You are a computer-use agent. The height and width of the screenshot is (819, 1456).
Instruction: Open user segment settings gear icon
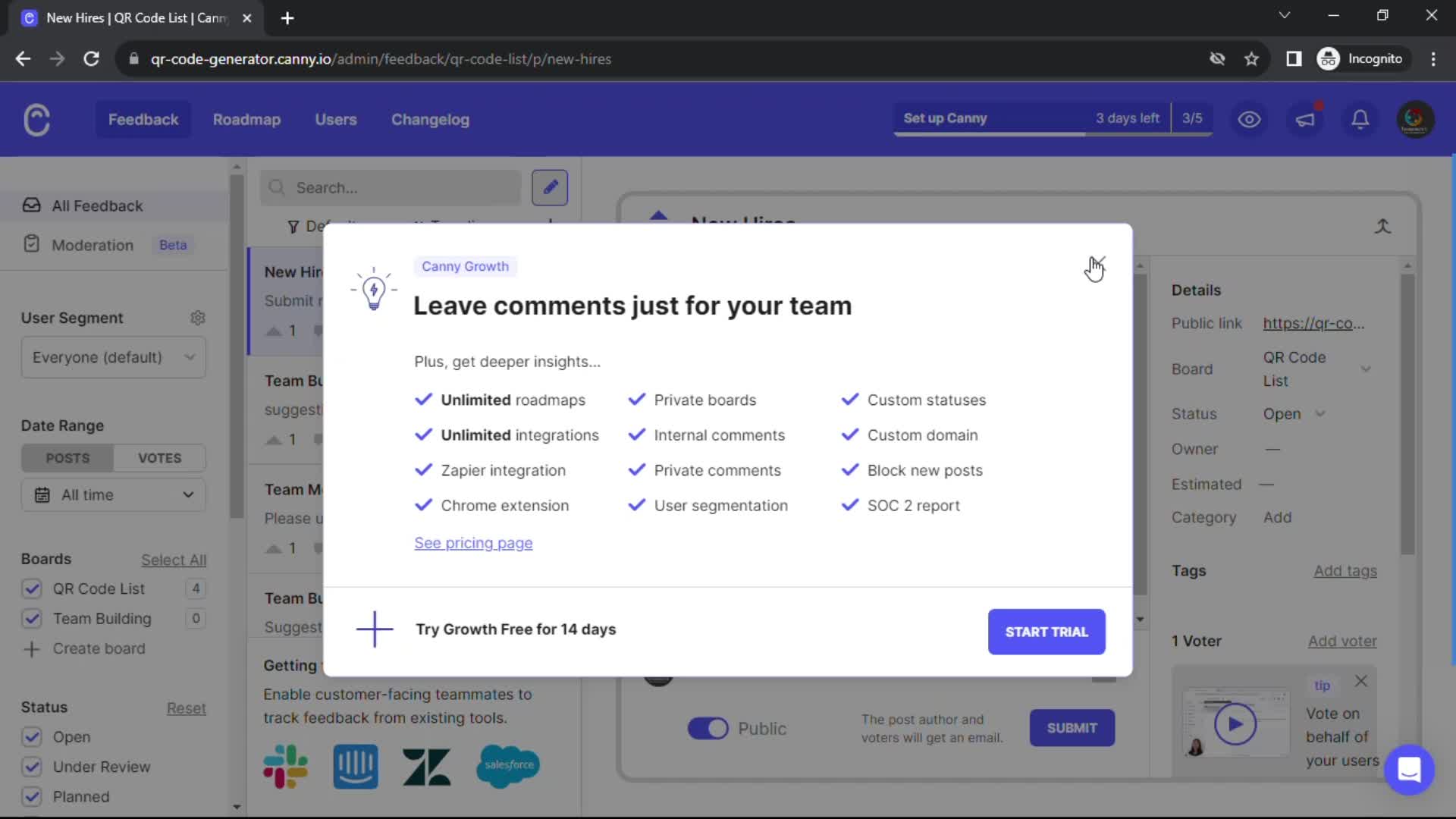click(197, 318)
